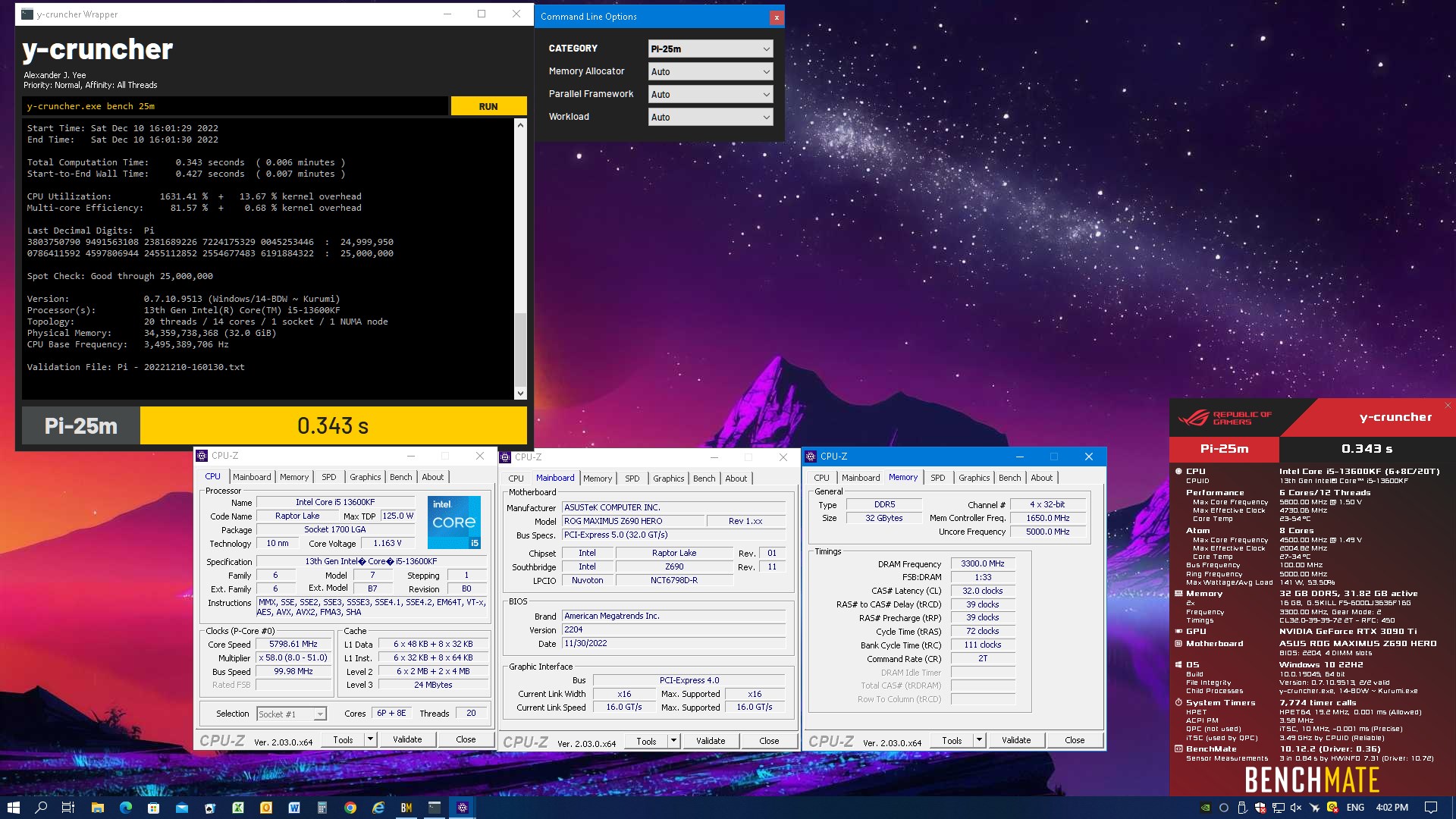Click the Intel Core i5 logo image

(x=454, y=522)
